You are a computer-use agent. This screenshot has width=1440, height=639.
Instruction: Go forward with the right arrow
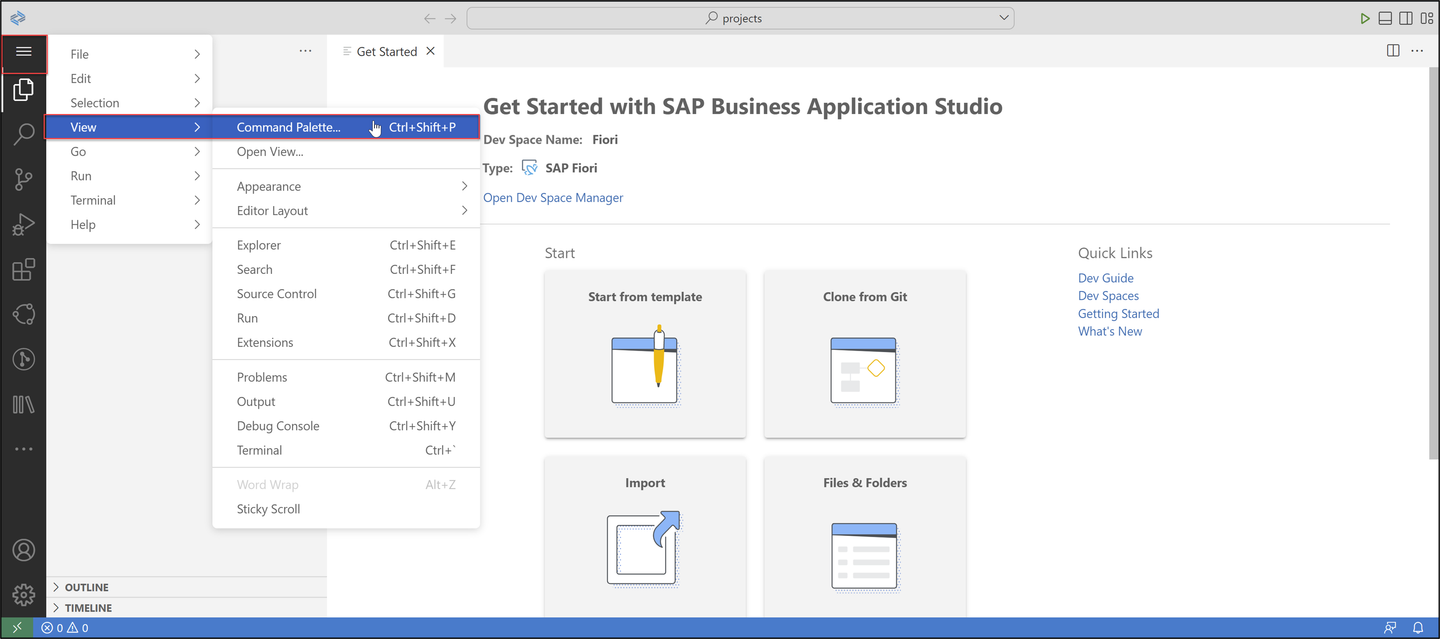tap(451, 18)
